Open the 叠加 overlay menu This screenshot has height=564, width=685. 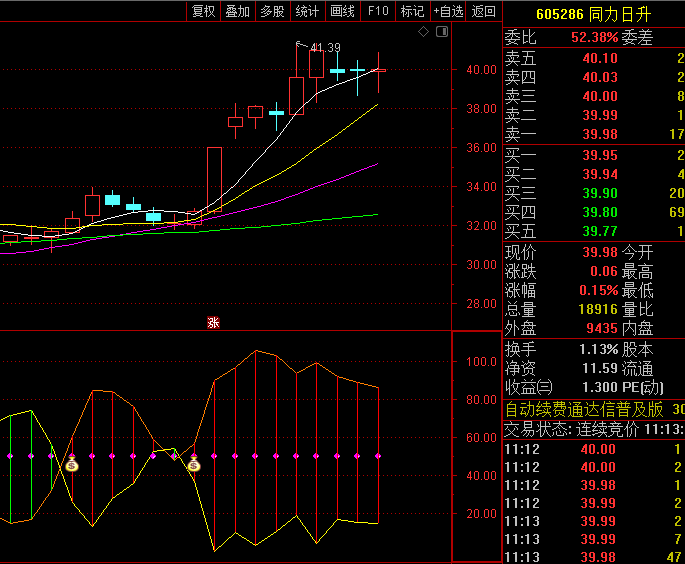point(237,11)
